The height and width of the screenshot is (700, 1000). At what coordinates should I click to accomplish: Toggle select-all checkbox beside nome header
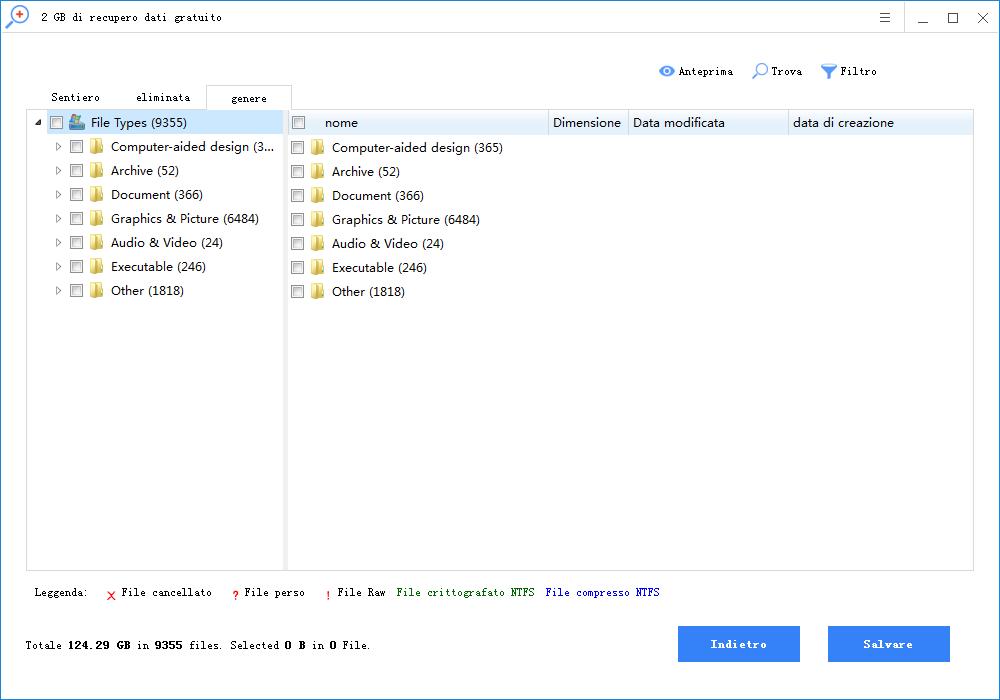point(298,122)
